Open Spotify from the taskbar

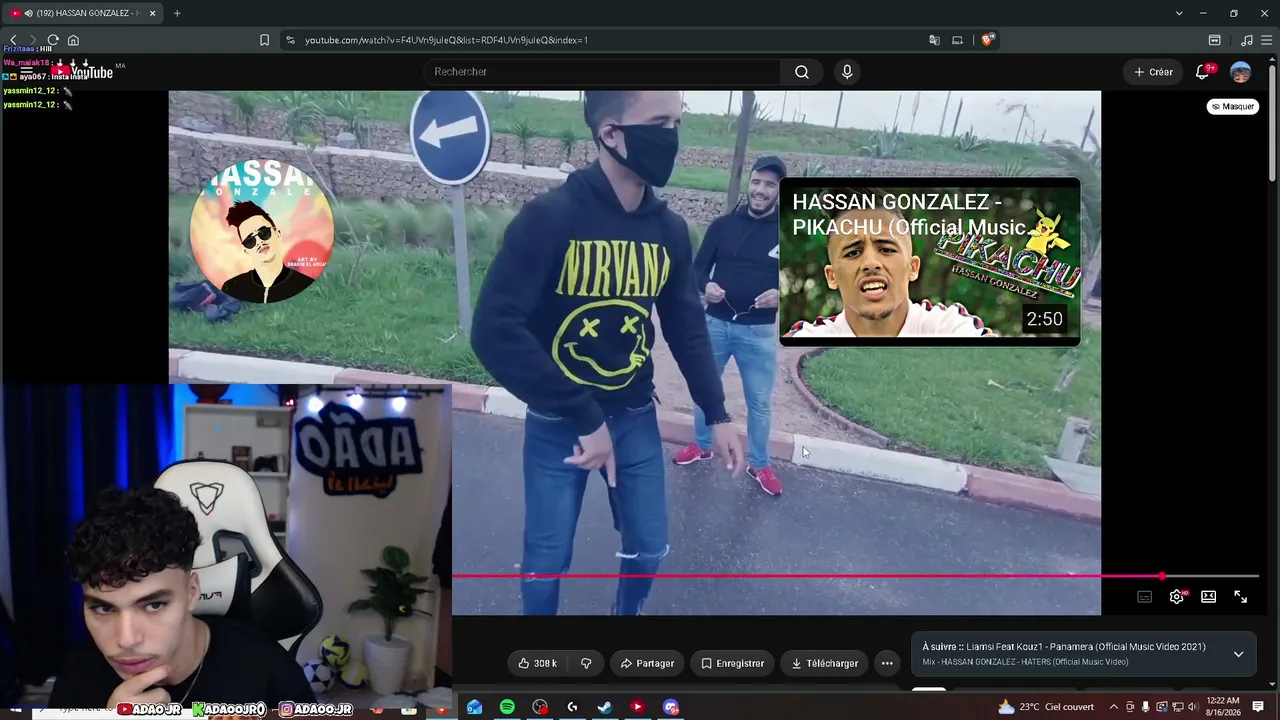pos(507,707)
